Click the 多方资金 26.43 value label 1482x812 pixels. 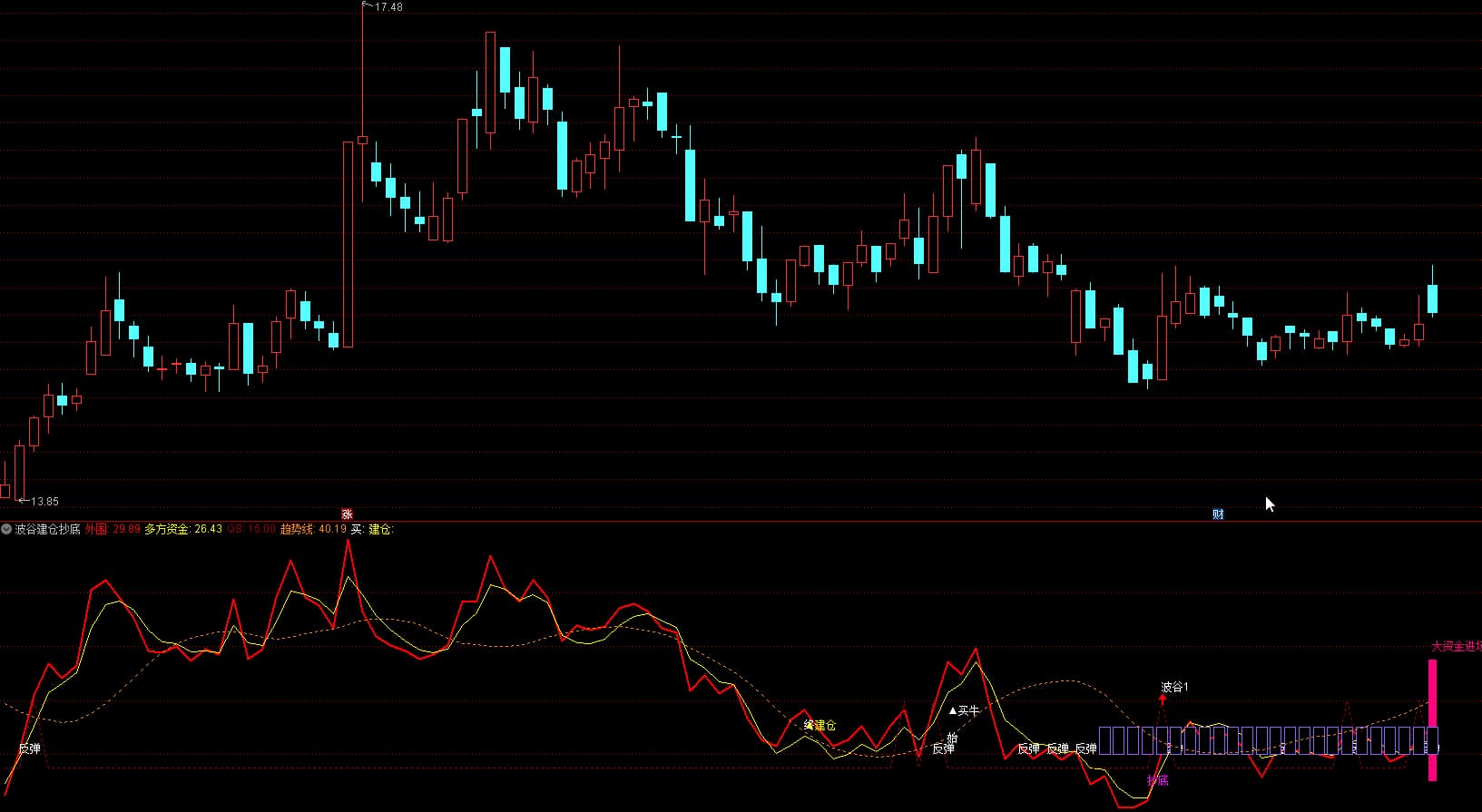point(183,529)
